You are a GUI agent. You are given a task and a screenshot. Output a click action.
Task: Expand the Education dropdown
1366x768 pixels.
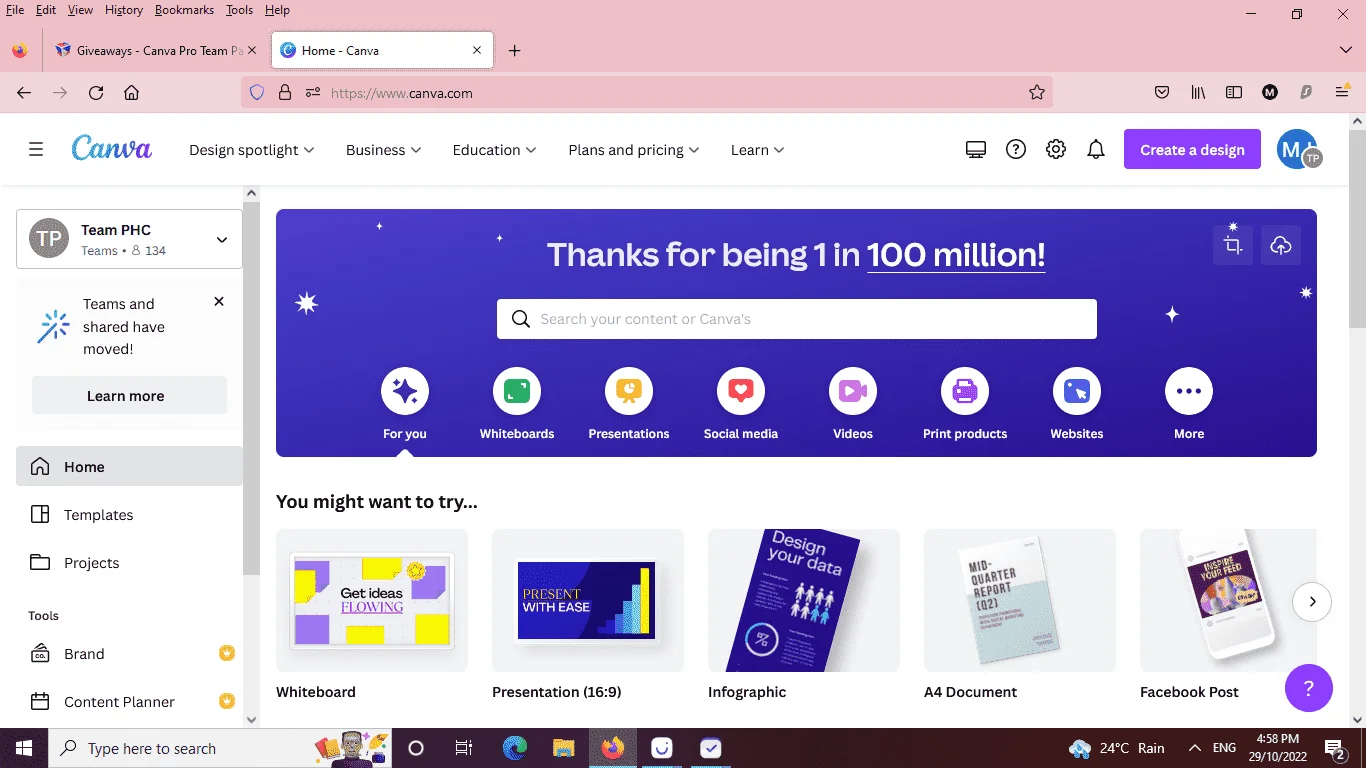click(x=494, y=150)
